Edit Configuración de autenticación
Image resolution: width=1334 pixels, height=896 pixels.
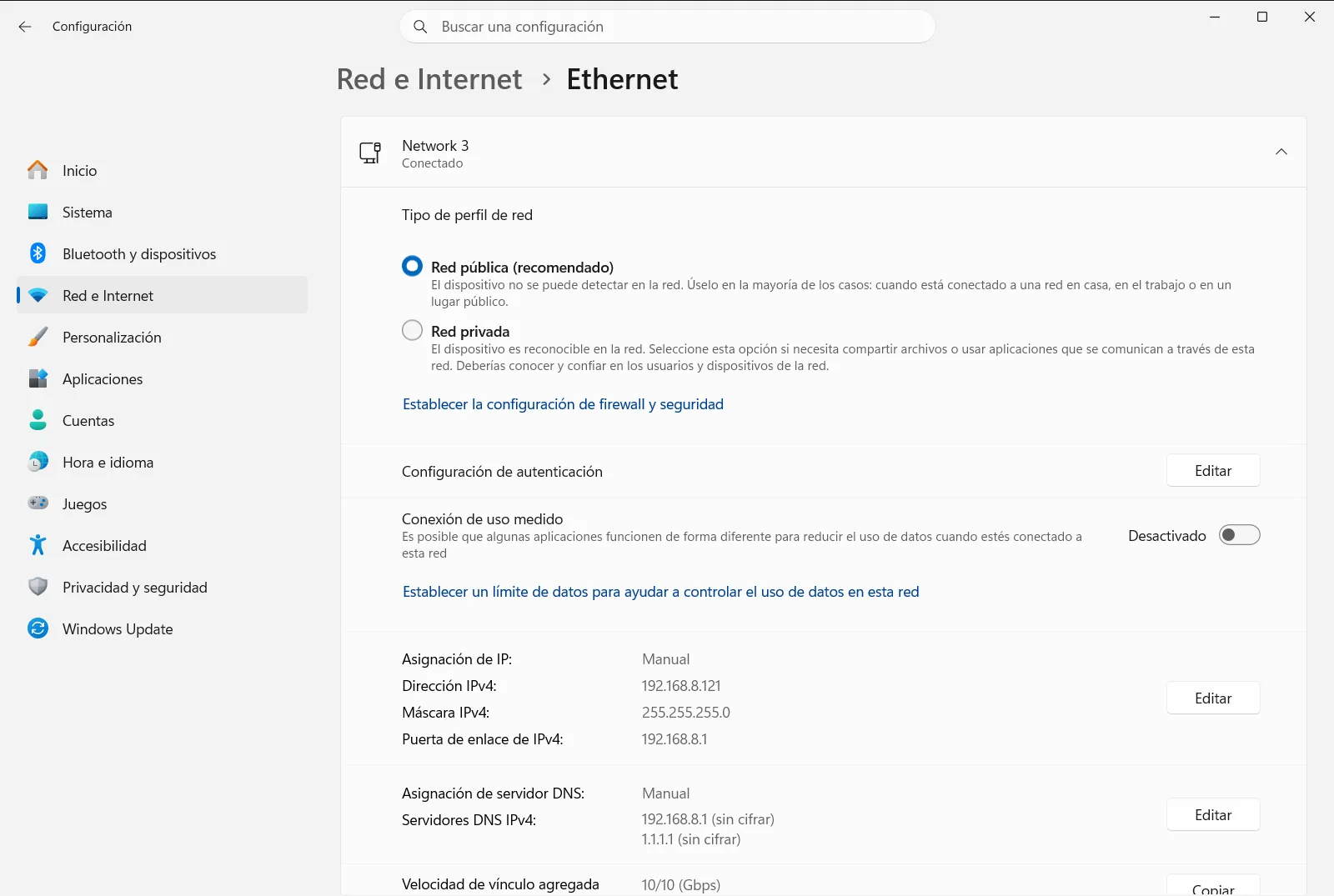1213,471
